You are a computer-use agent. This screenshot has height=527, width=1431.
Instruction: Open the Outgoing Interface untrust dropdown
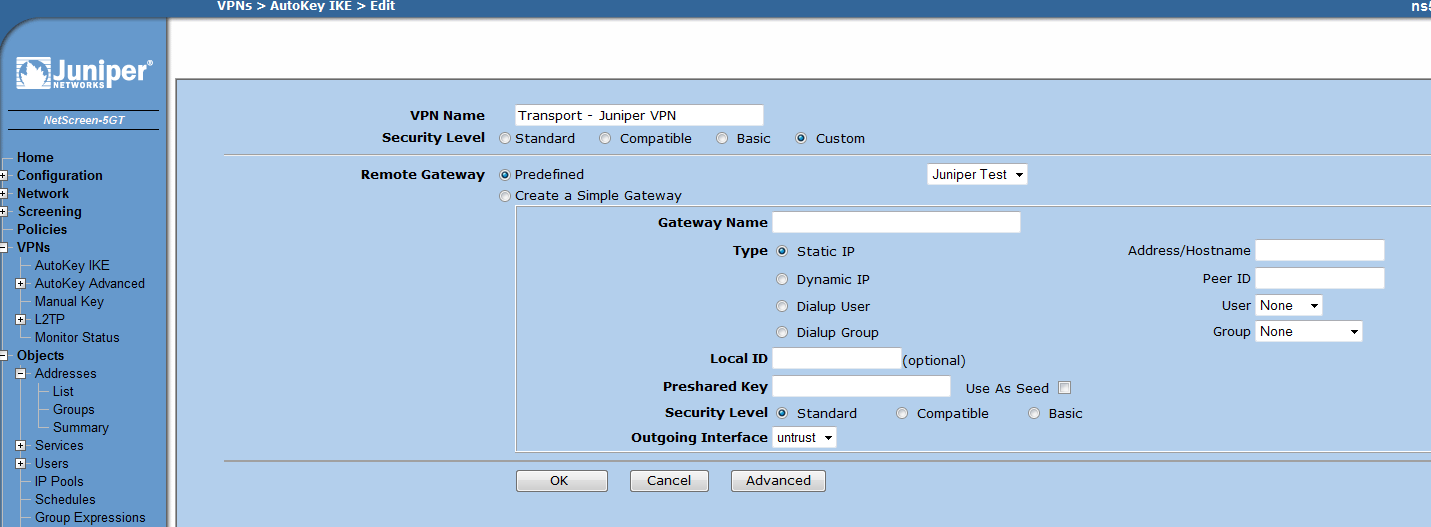(804, 438)
